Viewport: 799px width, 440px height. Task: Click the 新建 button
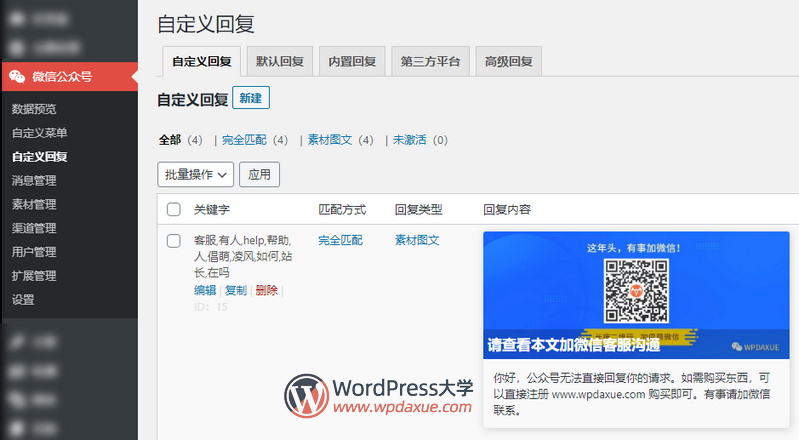251,98
